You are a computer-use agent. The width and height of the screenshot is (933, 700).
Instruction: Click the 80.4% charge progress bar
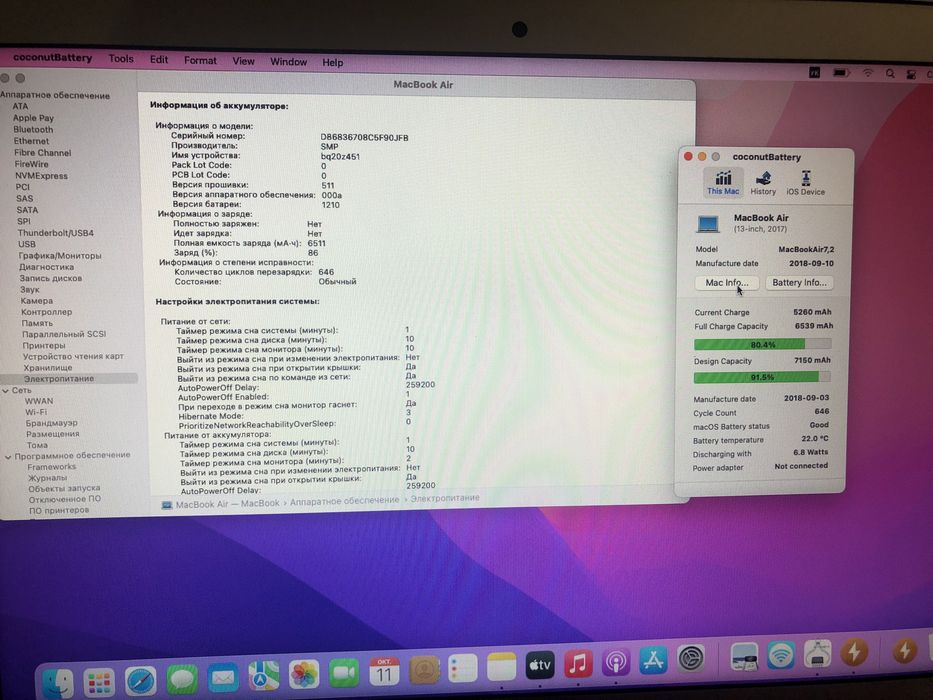762,345
